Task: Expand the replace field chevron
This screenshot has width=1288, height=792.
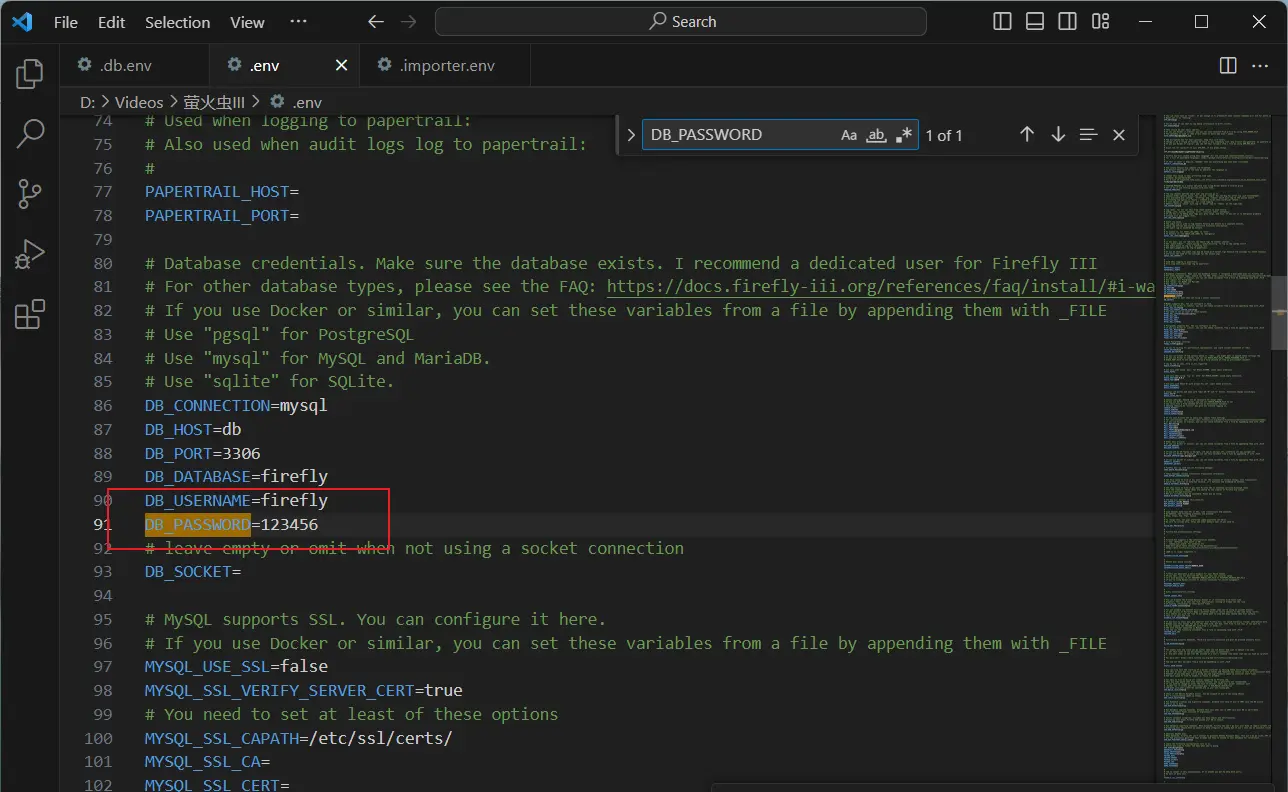Action: pos(630,135)
